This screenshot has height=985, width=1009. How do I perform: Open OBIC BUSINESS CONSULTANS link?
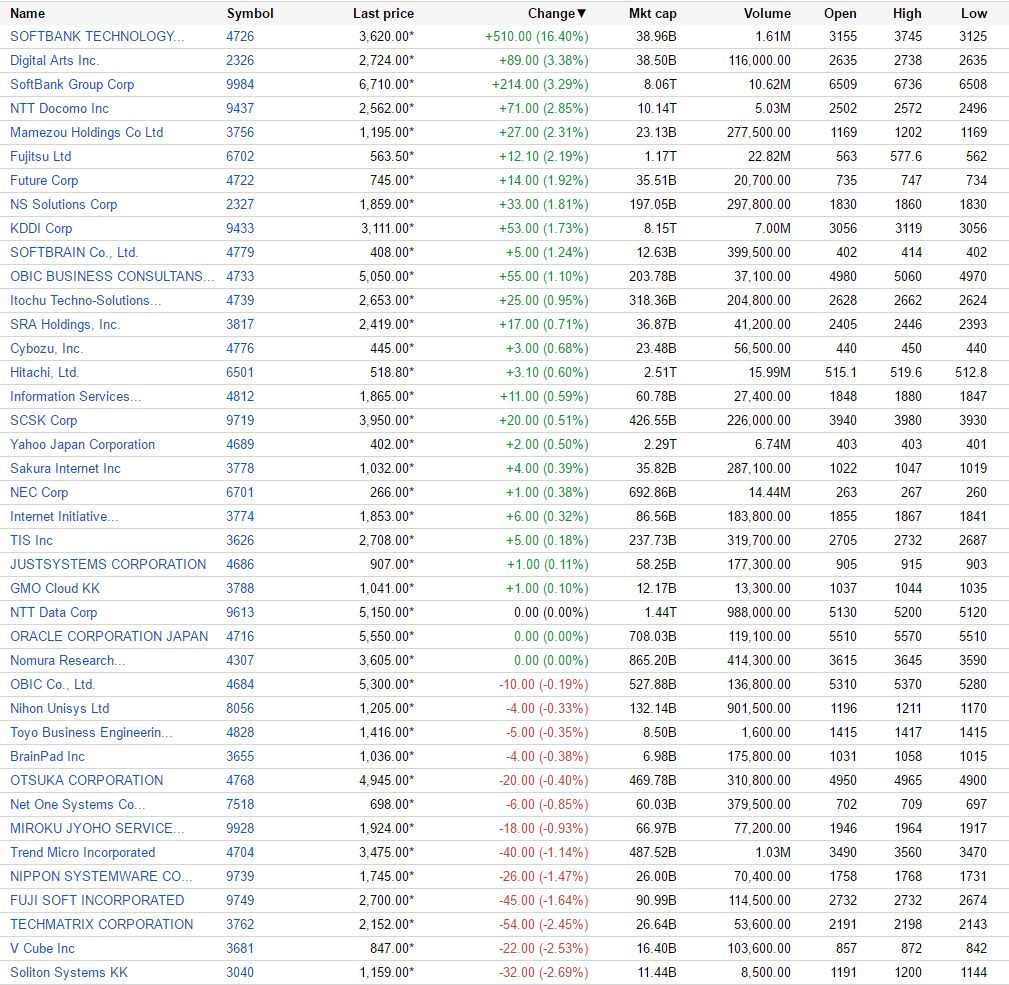point(112,277)
